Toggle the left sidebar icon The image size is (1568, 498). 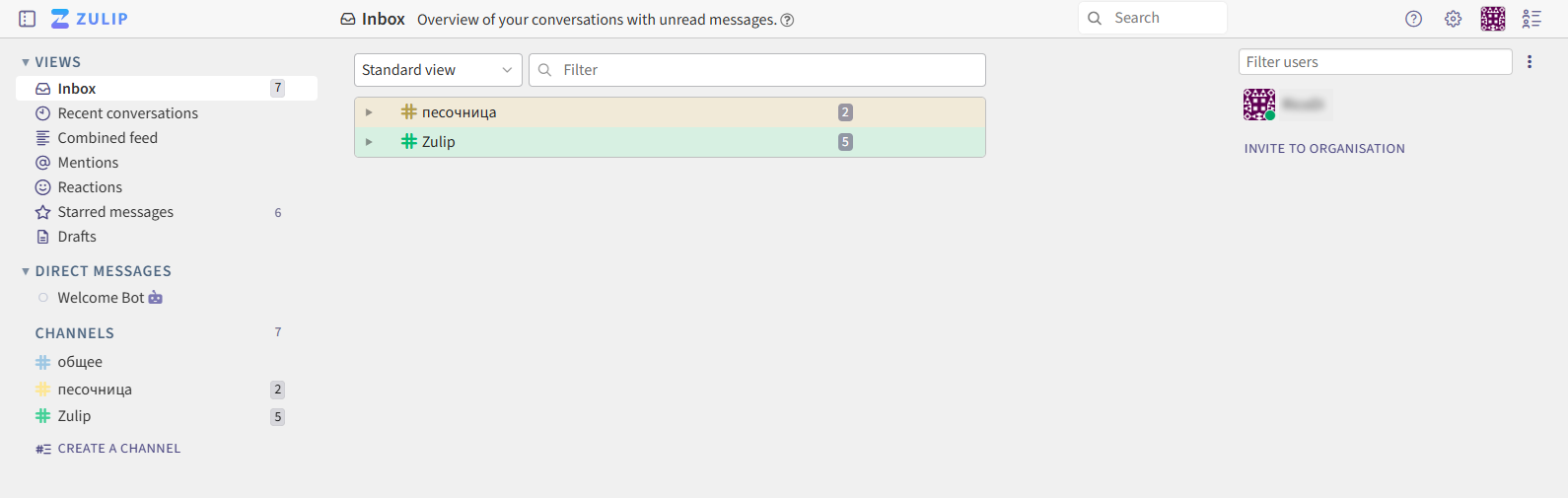click(28, 19)
